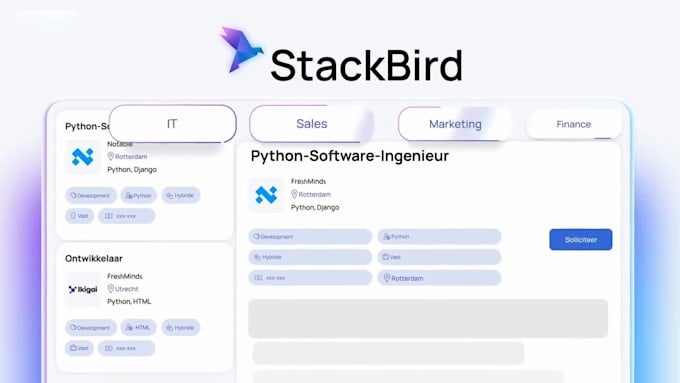The height and width of the screenshot is (383, 680).
Task: Open the Finance tab
Action: [x=574, y=124]
